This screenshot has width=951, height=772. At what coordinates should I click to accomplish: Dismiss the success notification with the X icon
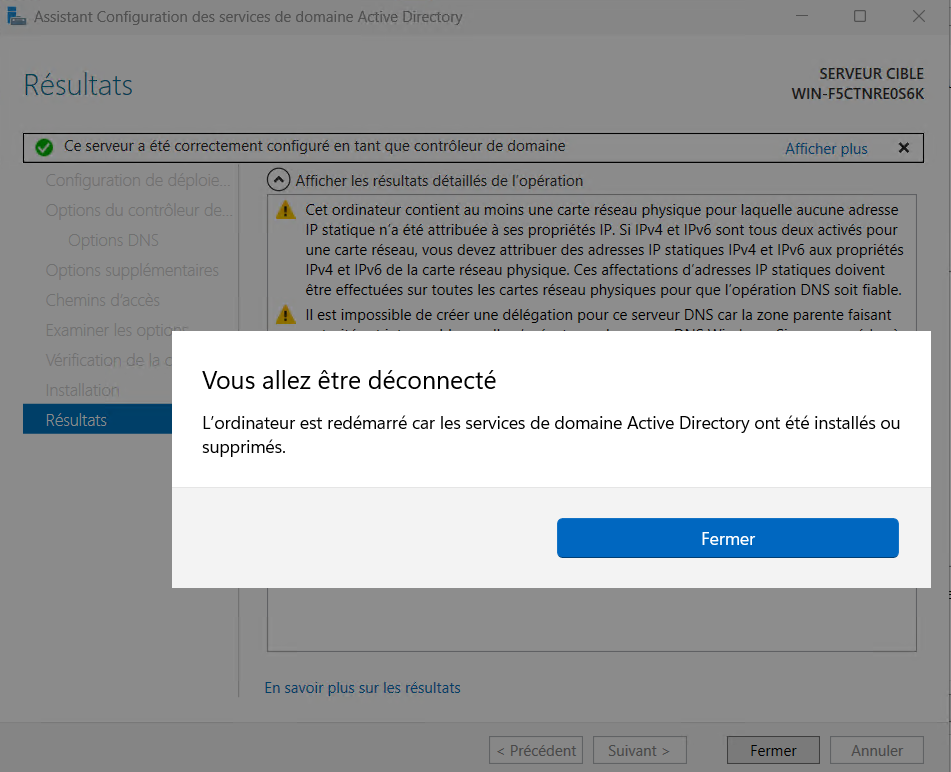pos(904,147)
